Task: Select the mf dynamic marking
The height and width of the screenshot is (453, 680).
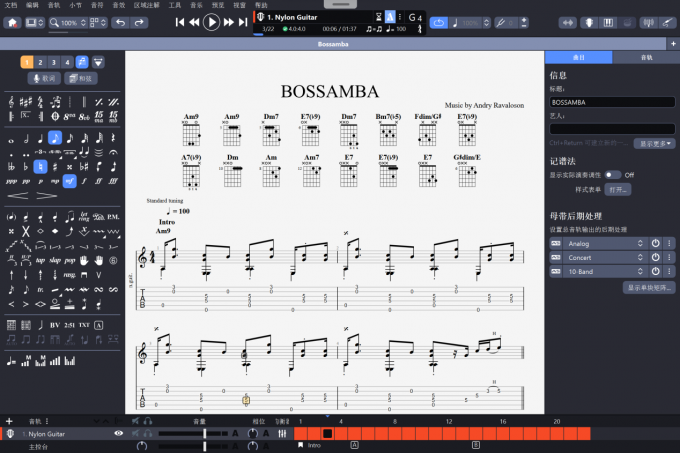Action: pos(69,182)
